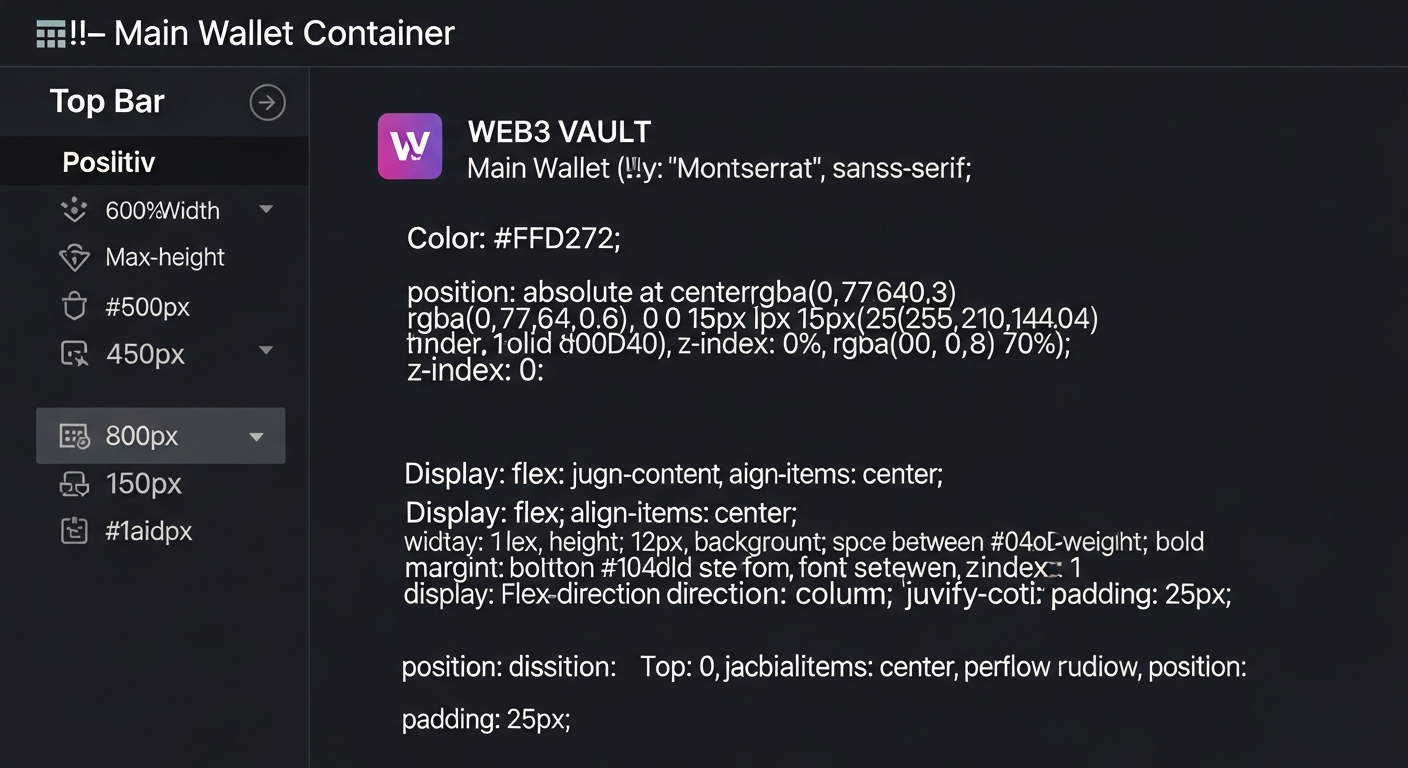Open the 600%Width dropdown
Image resolution: width=1408 pixels, height=768 pixels.
pos(266,210)
